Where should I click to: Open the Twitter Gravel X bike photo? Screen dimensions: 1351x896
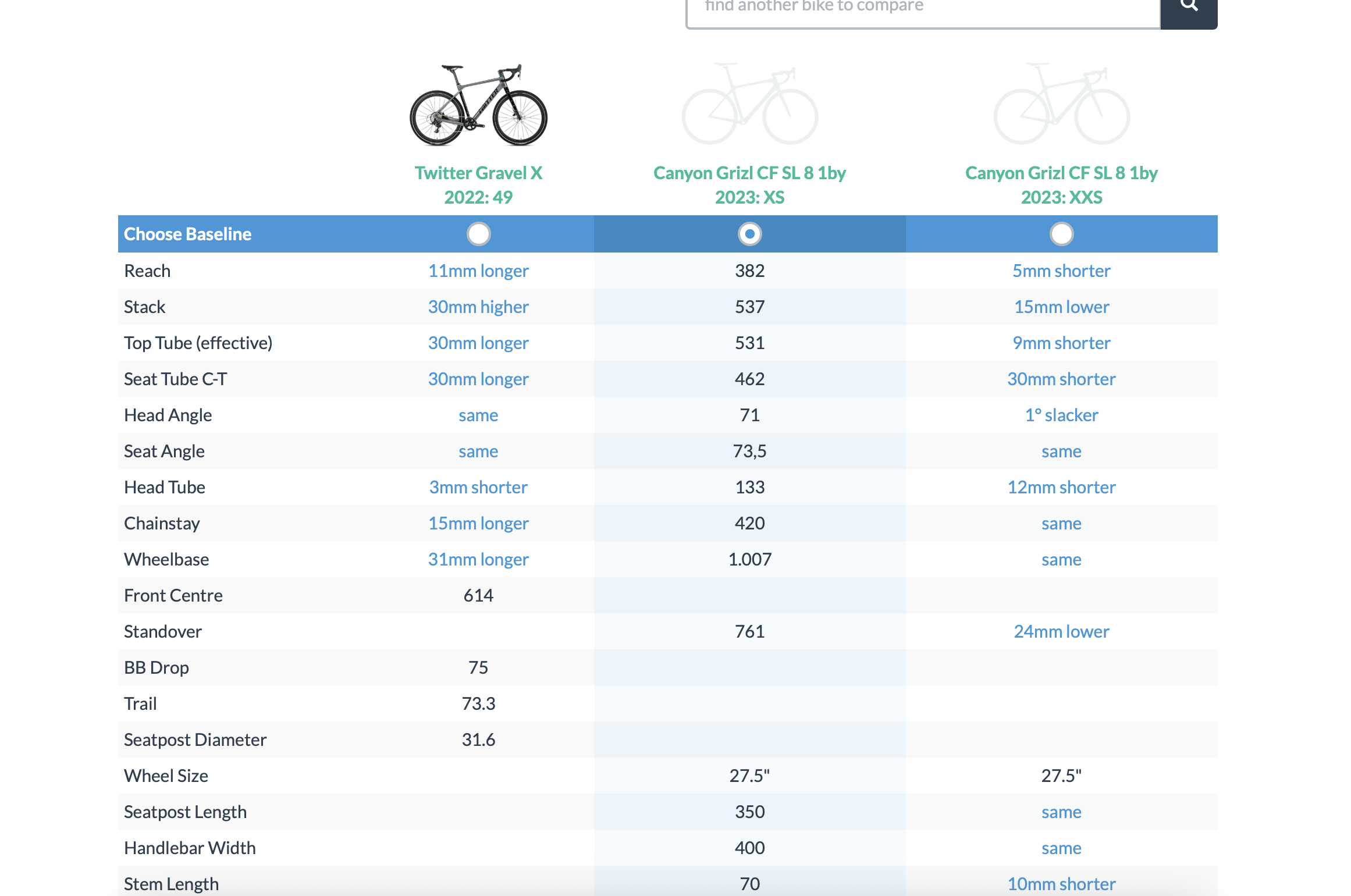click(x=478, y=105)
